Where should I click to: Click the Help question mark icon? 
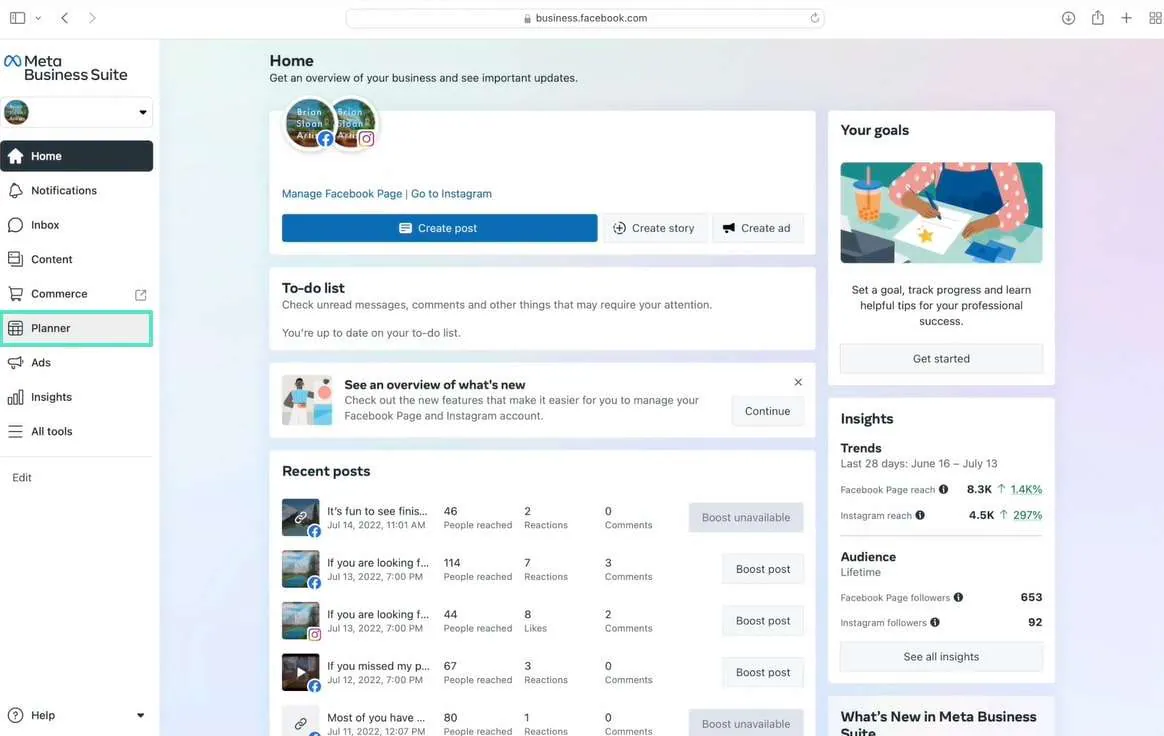pos(16,715)
